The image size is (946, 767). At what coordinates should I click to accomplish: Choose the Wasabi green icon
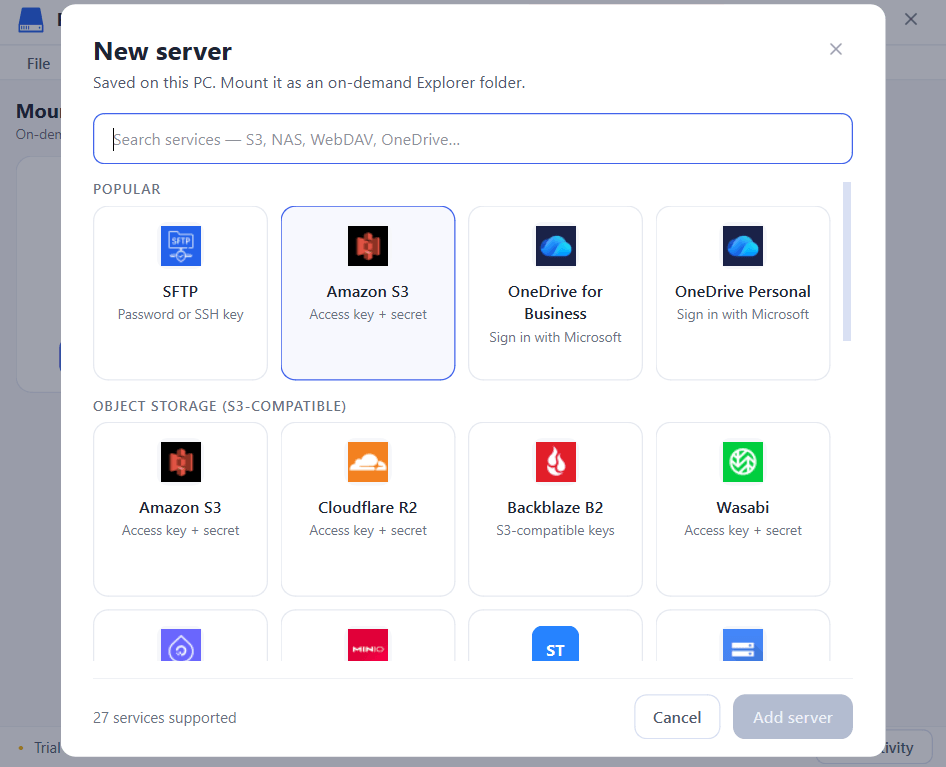(x=743, y=462)
